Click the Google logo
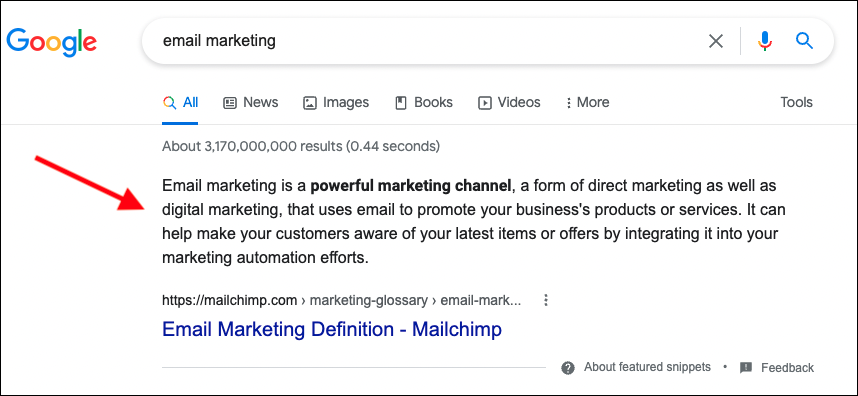The height and width of the screenshot is (396, 858). coord(51,42)
